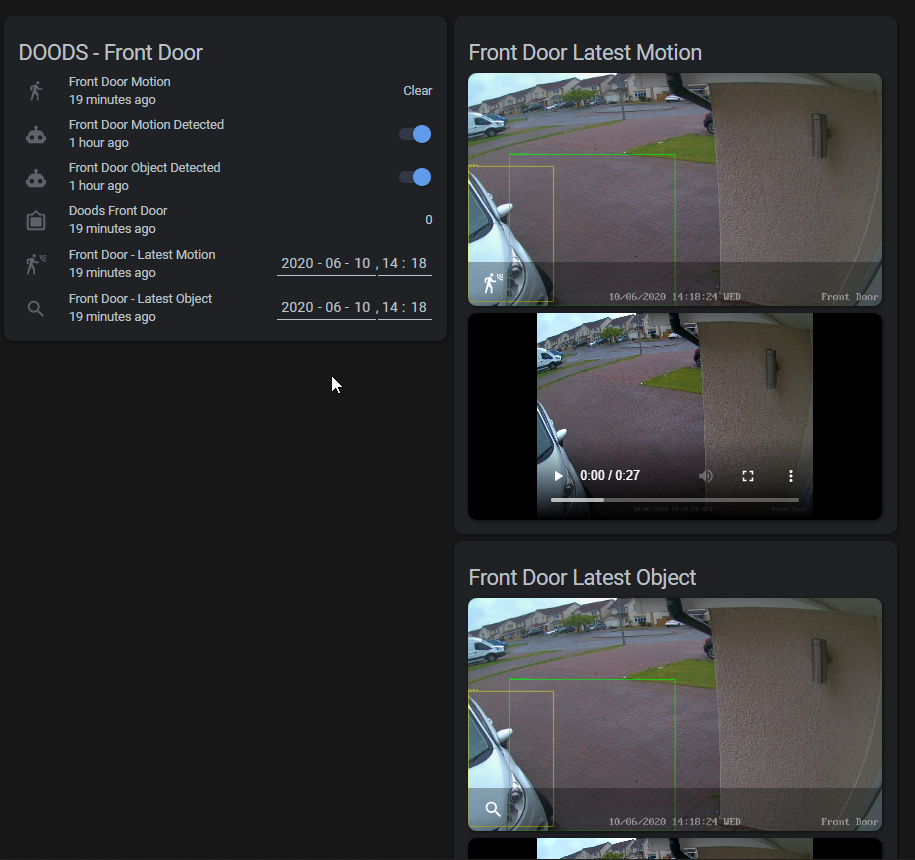Click the 0 counter value for Doods Front Door

(428, 220)
